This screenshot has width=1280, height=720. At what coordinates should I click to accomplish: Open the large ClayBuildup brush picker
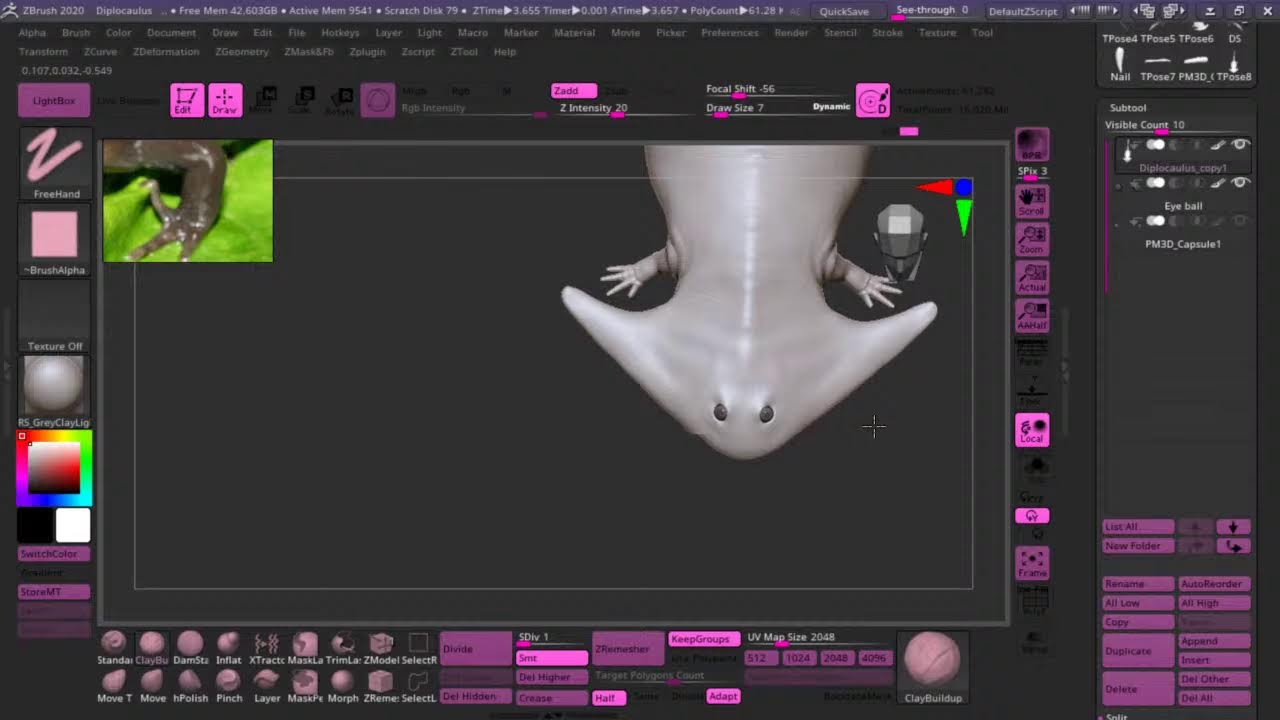(x=932, y=667)
